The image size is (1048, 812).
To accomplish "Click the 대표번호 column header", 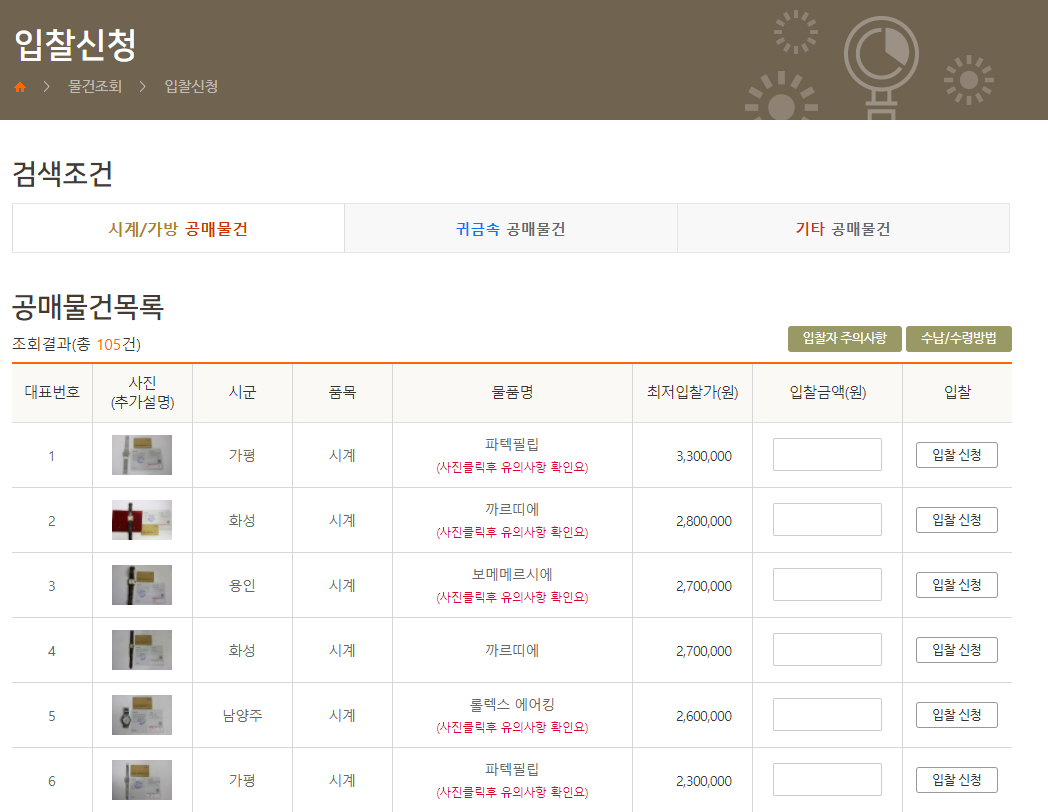I will tap(52, 392).
